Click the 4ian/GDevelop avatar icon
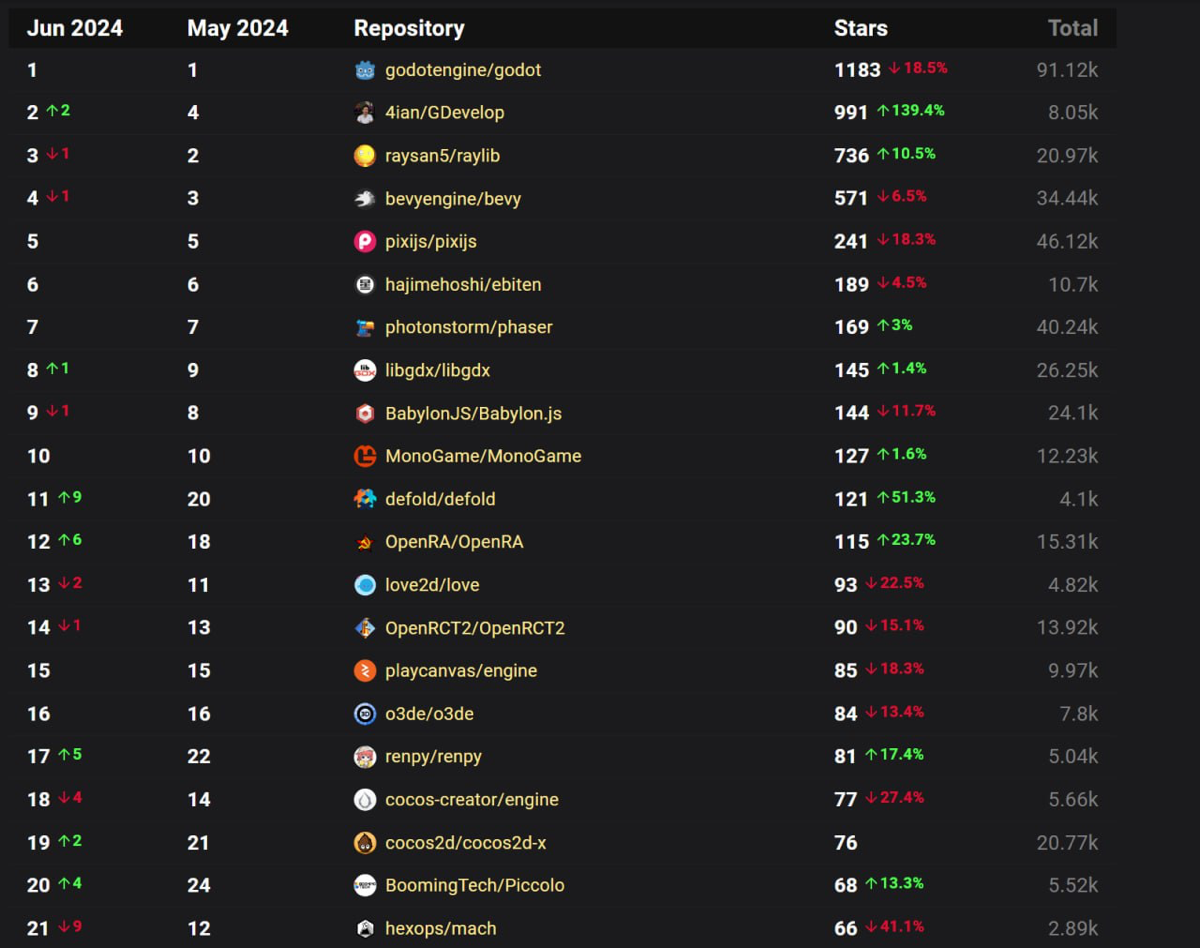1200x948 pixels. click(365, 113)
